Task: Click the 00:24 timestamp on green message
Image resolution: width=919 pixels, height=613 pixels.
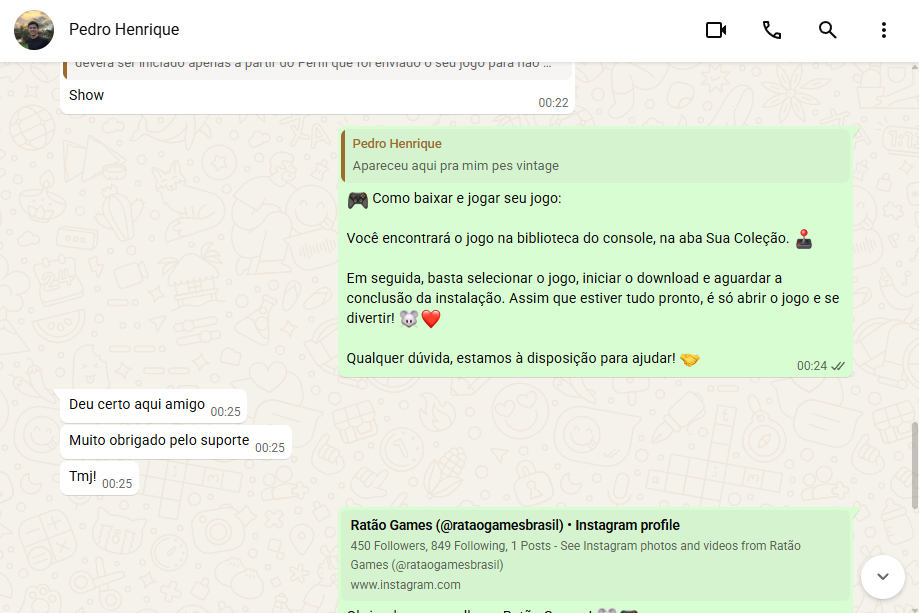Action: coord(812,366)
